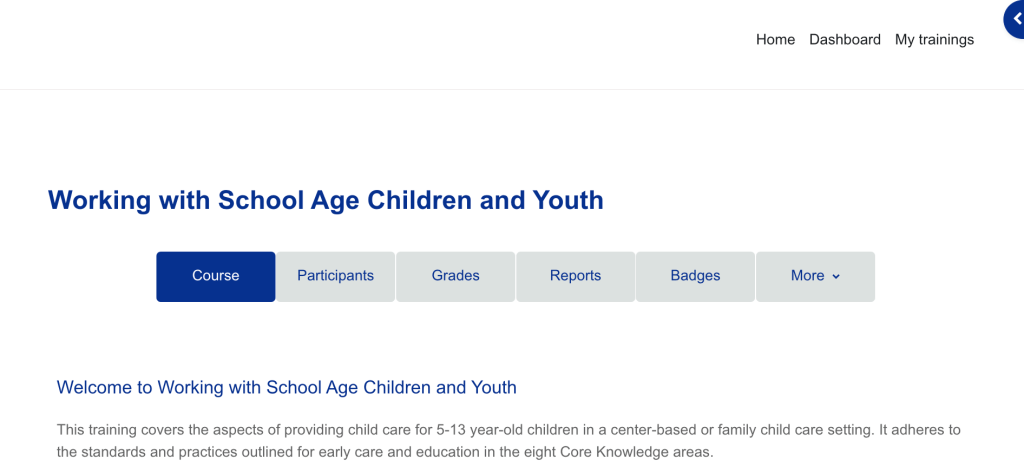1024x473 pixels.
Task: Navigate to Home in the top menu
Action: click(775, 40)
